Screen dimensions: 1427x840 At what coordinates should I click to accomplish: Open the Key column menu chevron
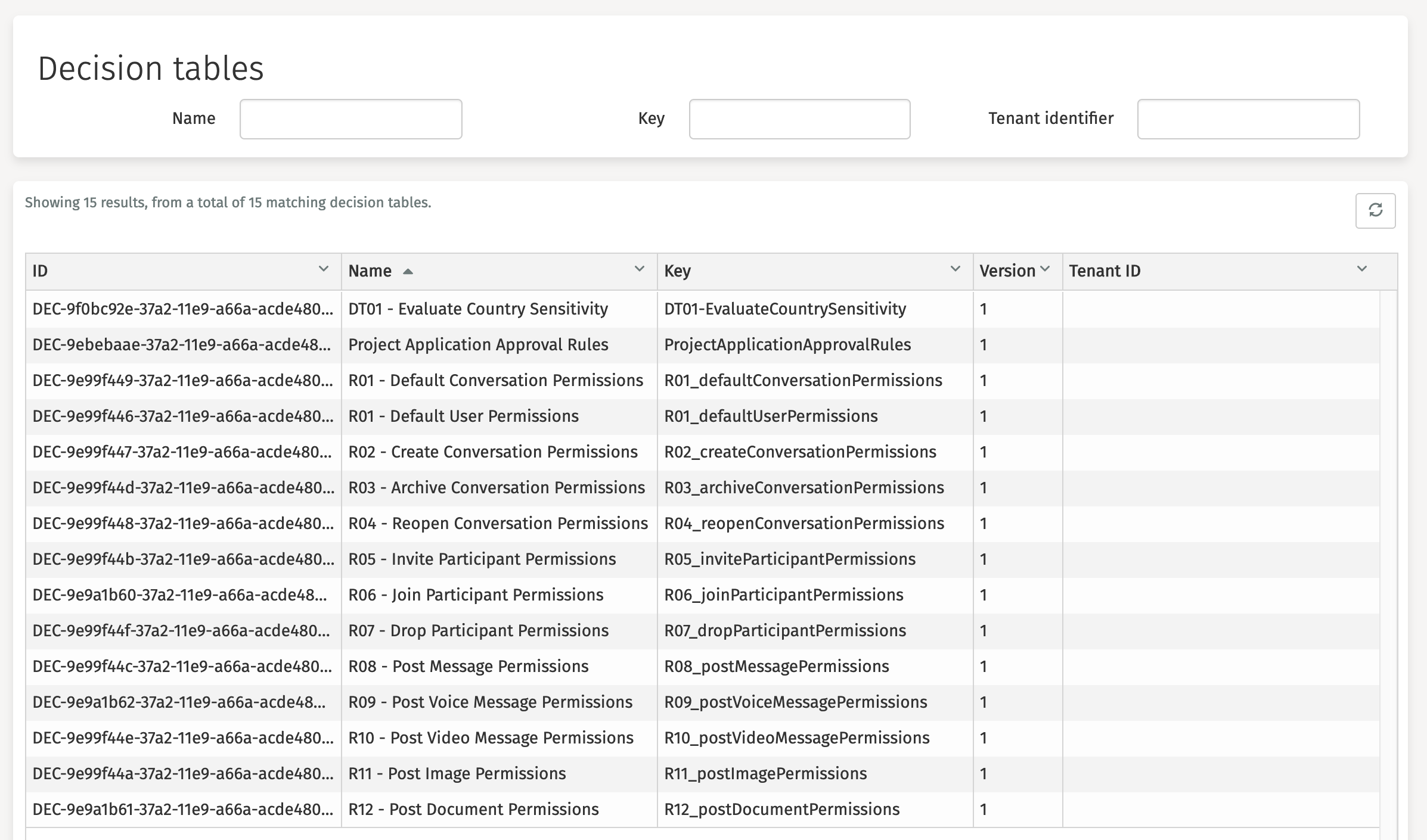pos(955,269)
